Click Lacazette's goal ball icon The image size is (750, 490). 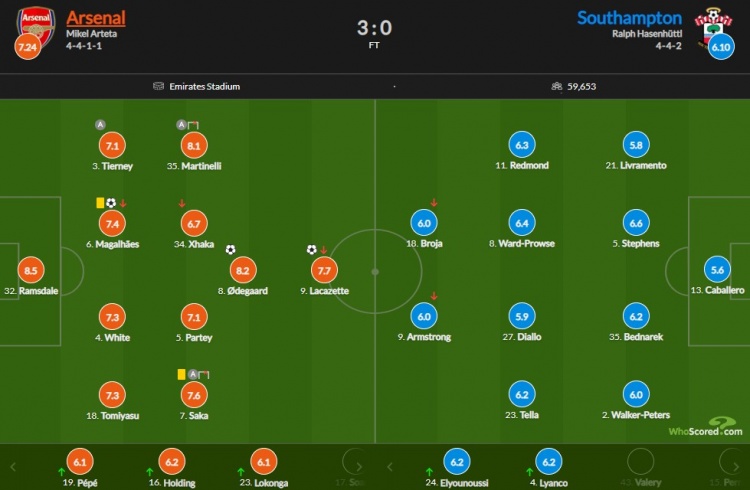coord(311,249)
